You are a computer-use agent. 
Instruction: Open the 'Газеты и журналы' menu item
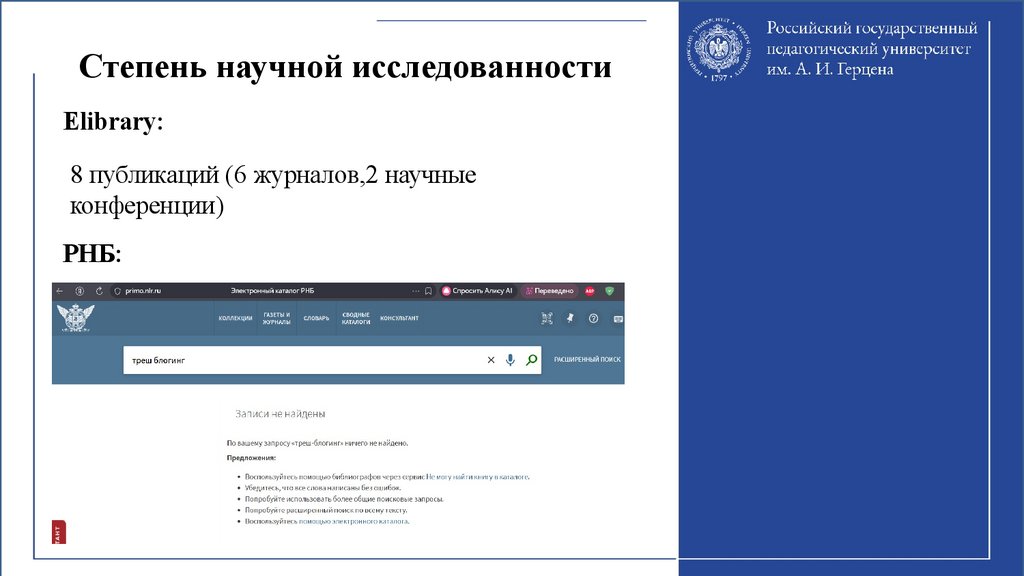pos(276,318)
